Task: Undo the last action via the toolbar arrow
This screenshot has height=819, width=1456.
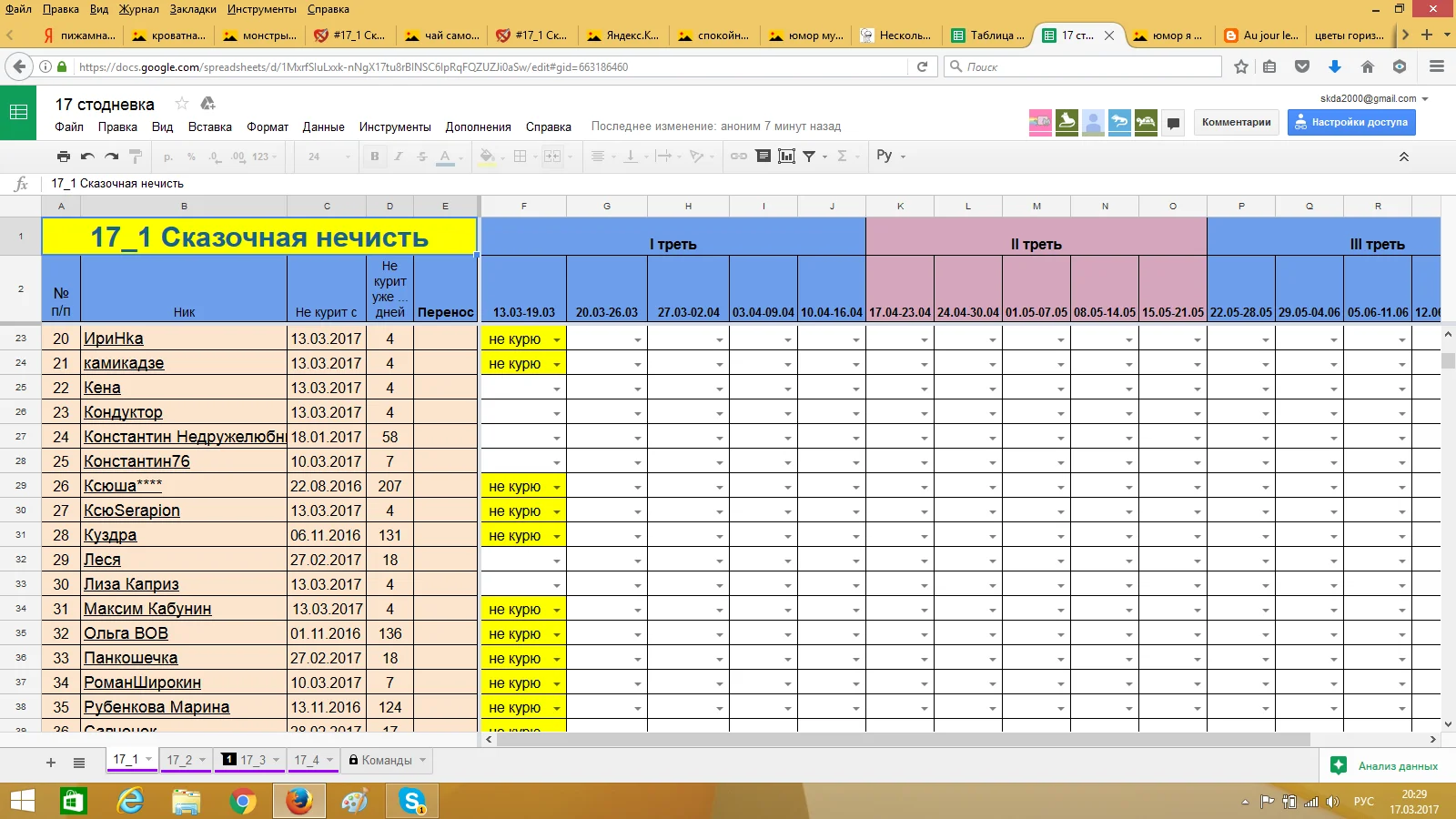Action: [87, 157]
